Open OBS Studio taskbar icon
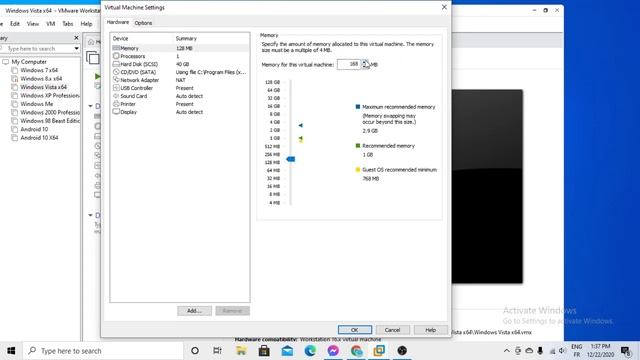The width and height of the screenshot is (640, 360). point(402,351)
